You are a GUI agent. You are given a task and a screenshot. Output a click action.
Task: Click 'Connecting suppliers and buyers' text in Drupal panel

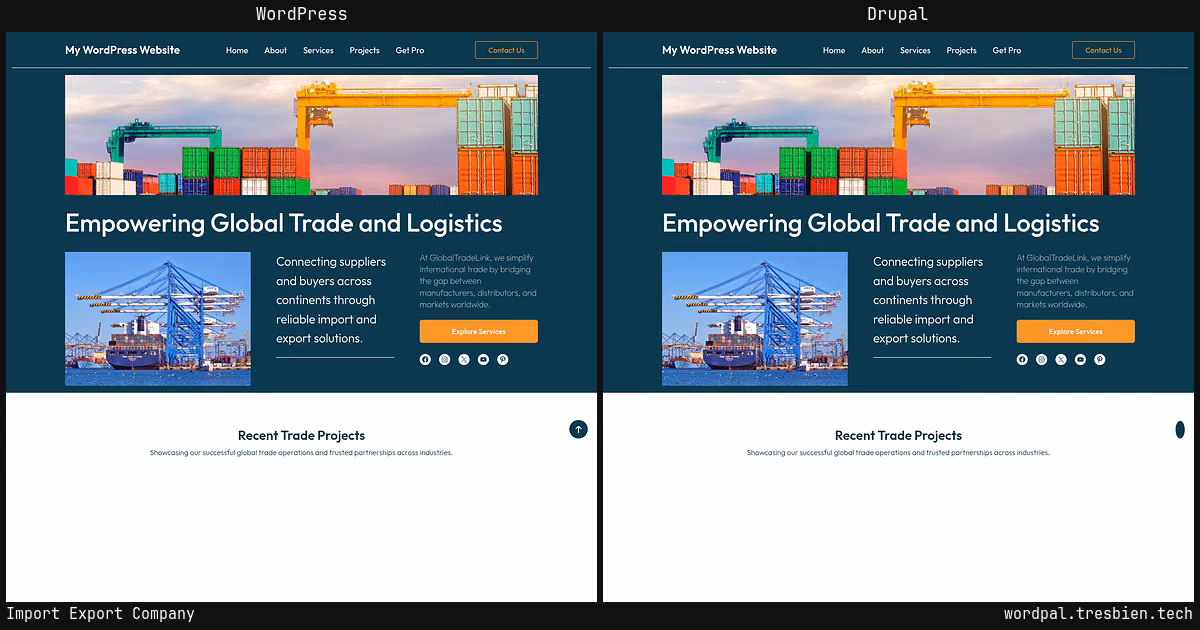tap(928, 300)
